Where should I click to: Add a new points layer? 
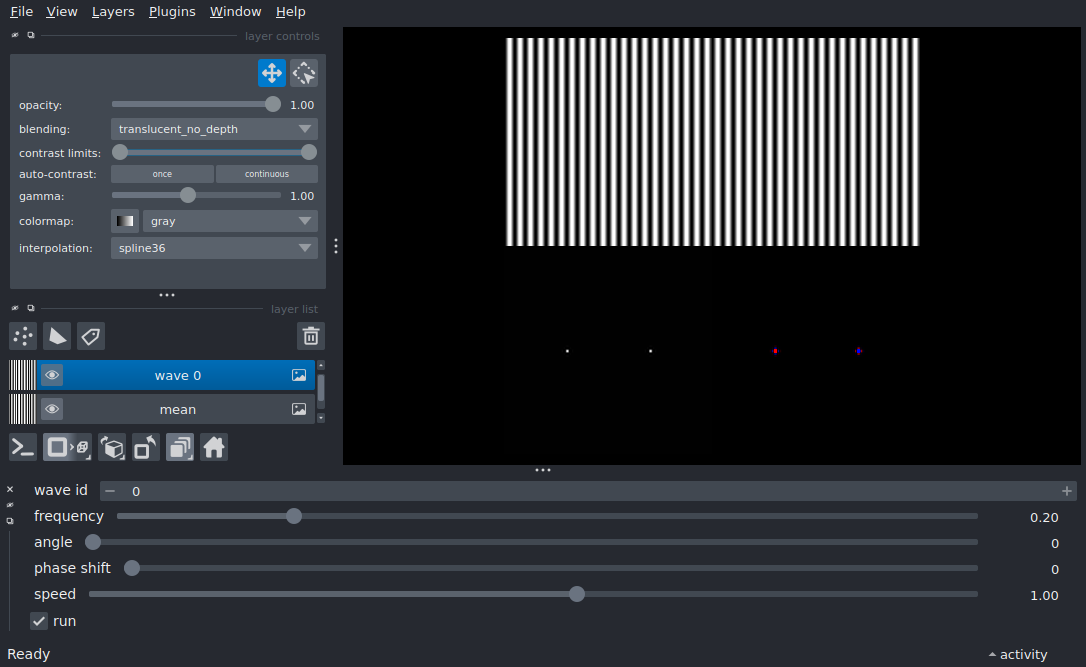[x=23, y=336]
